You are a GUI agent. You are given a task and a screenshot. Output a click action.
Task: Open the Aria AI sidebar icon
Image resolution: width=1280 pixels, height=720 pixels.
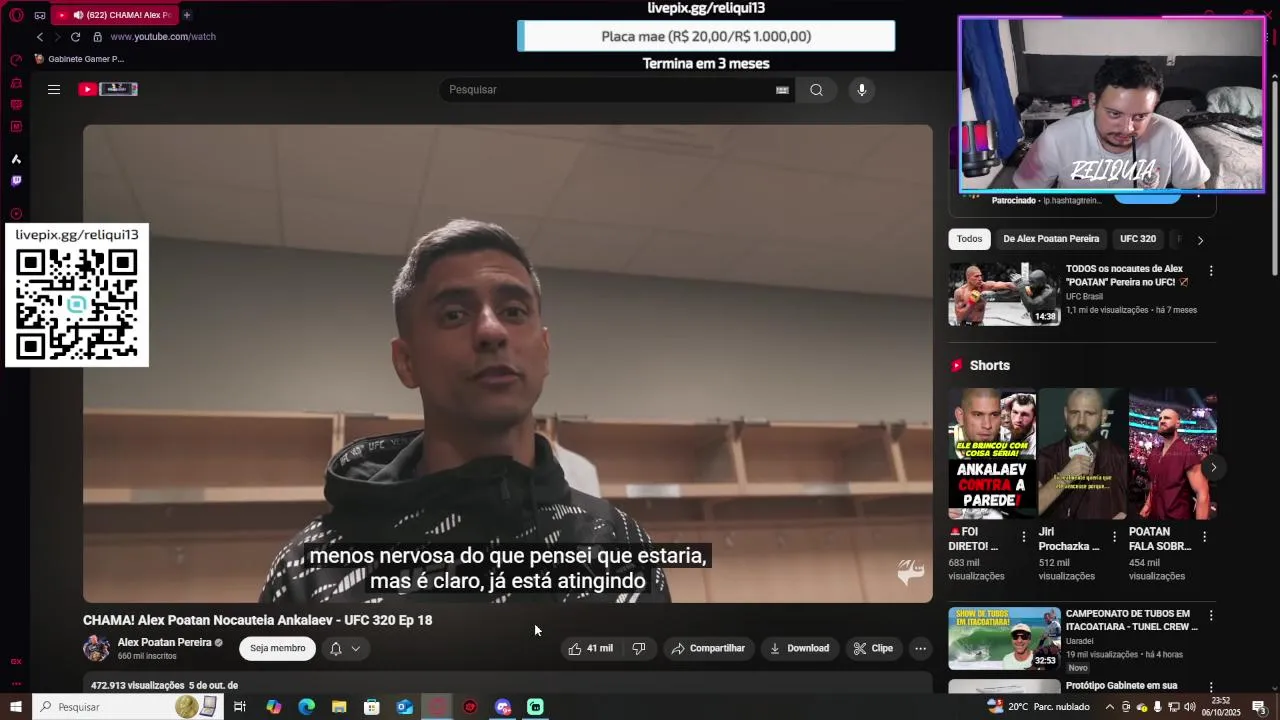(x=16, y=159)
